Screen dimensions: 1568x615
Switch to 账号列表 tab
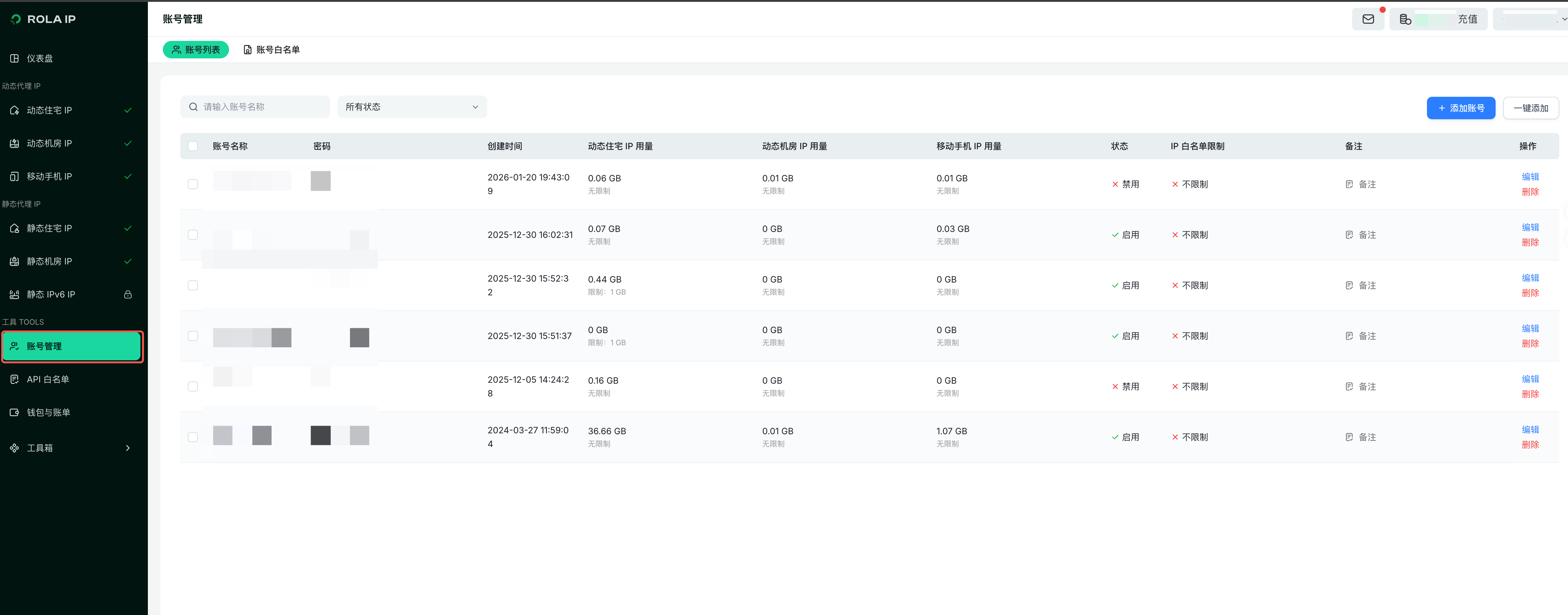click(195, 50)
